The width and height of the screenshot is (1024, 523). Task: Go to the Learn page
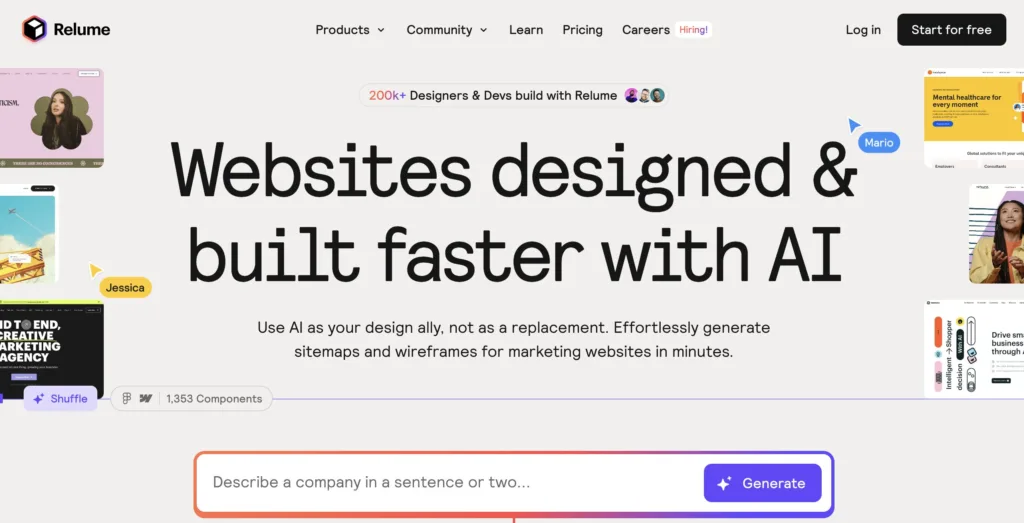pyautogui.click(x=526, y=29)
